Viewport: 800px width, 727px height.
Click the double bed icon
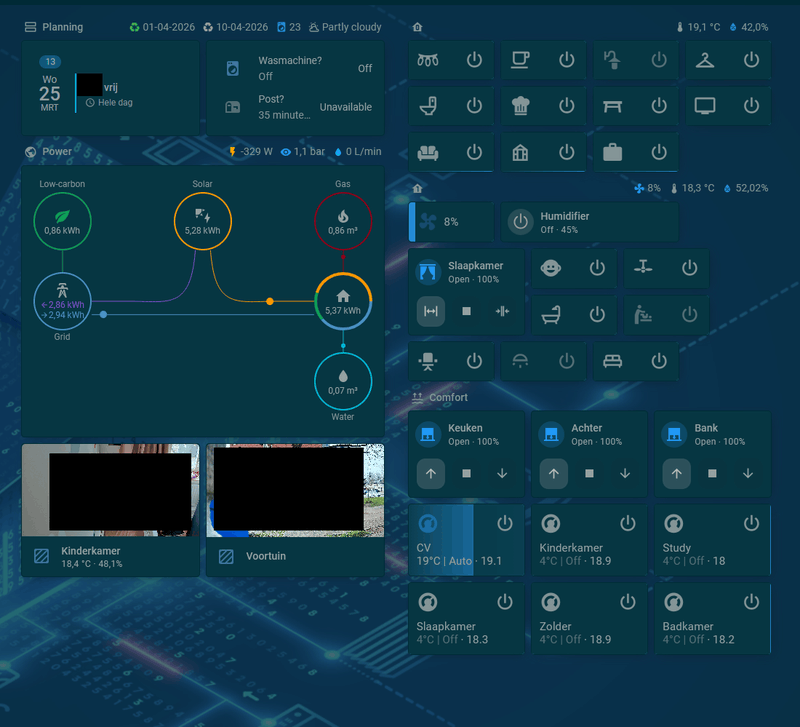612,361
